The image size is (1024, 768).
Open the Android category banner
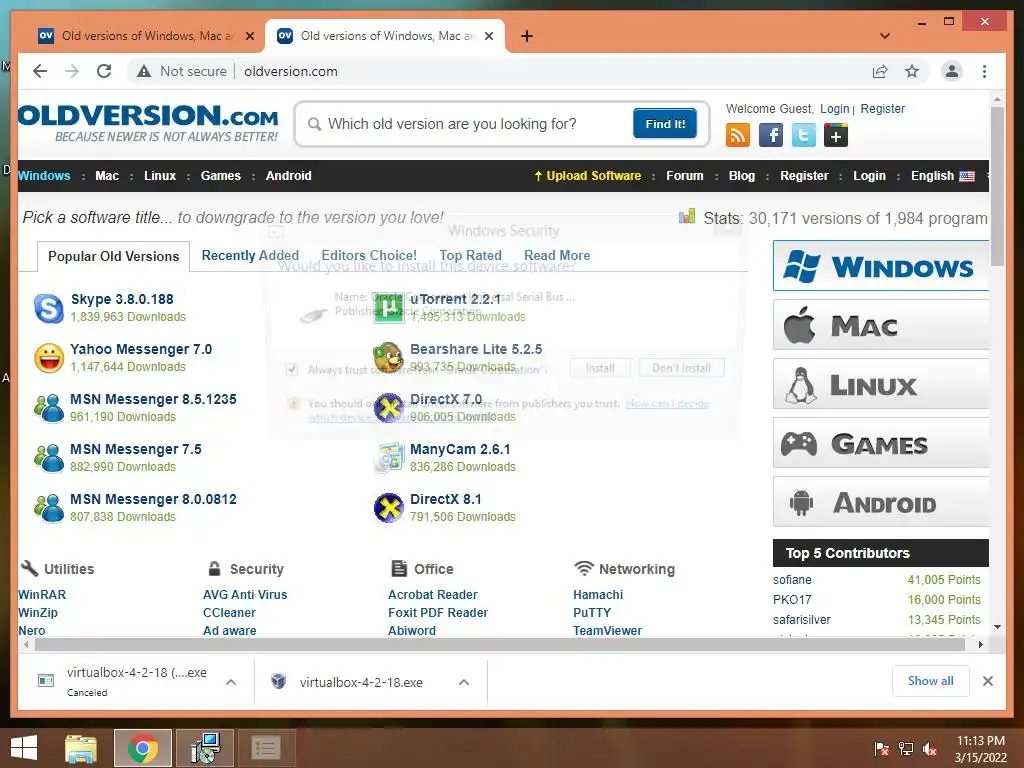(x=881, y=502)
